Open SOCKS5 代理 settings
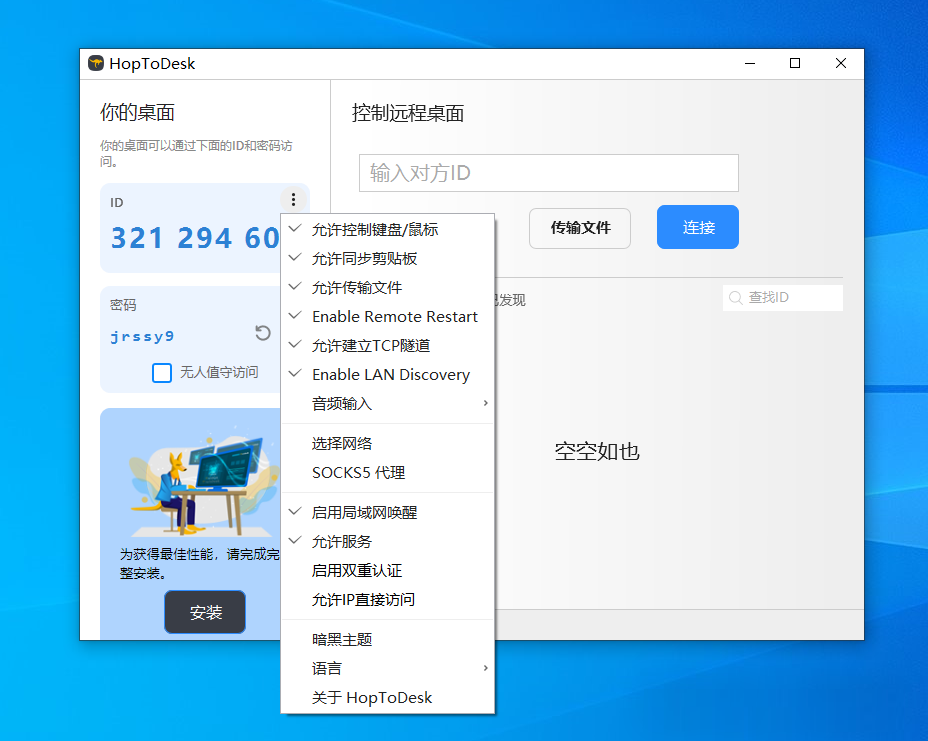928x741 pixels. tap(358, 473)
